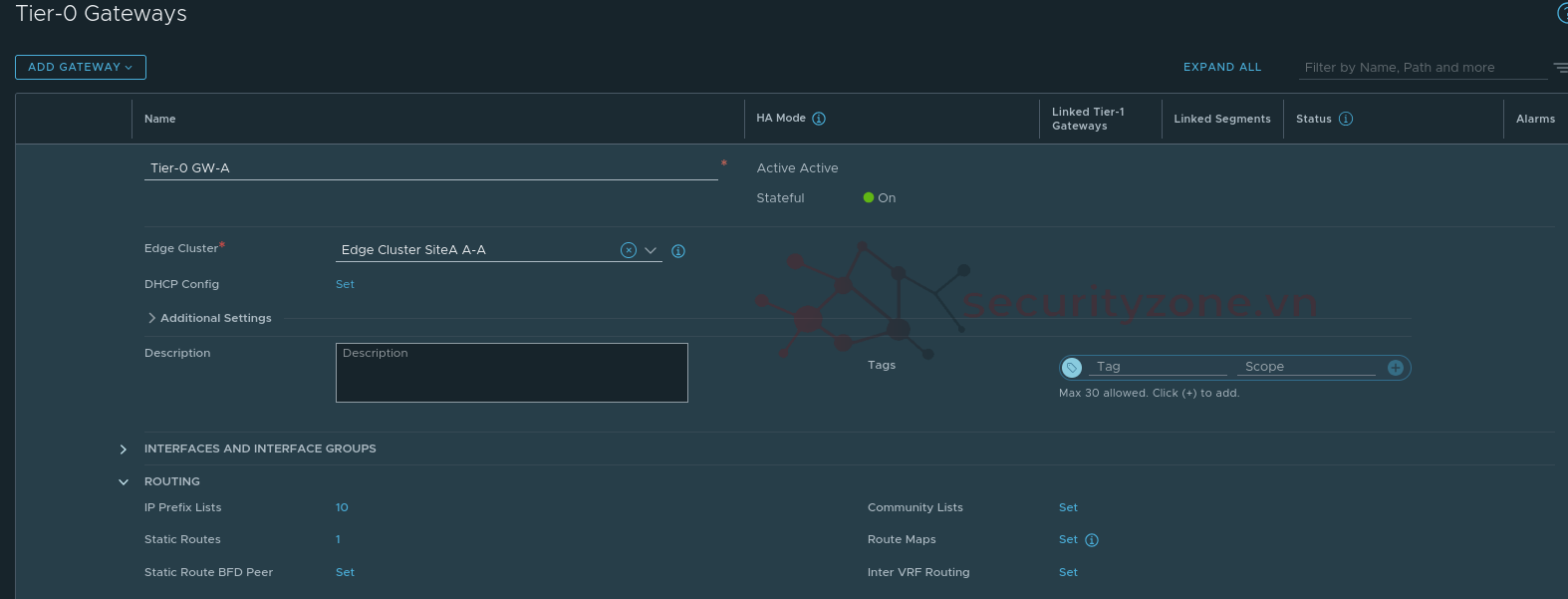The image size is (1568, 599).
Task: Click Expand All link
Action: pyautogui.click(x=1222, y=67)
